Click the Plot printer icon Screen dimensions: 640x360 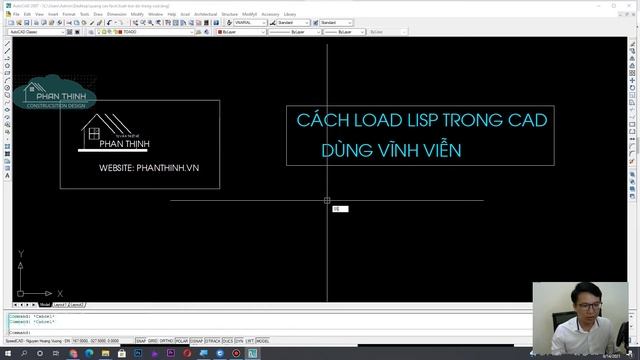click(x=36, y=23)
